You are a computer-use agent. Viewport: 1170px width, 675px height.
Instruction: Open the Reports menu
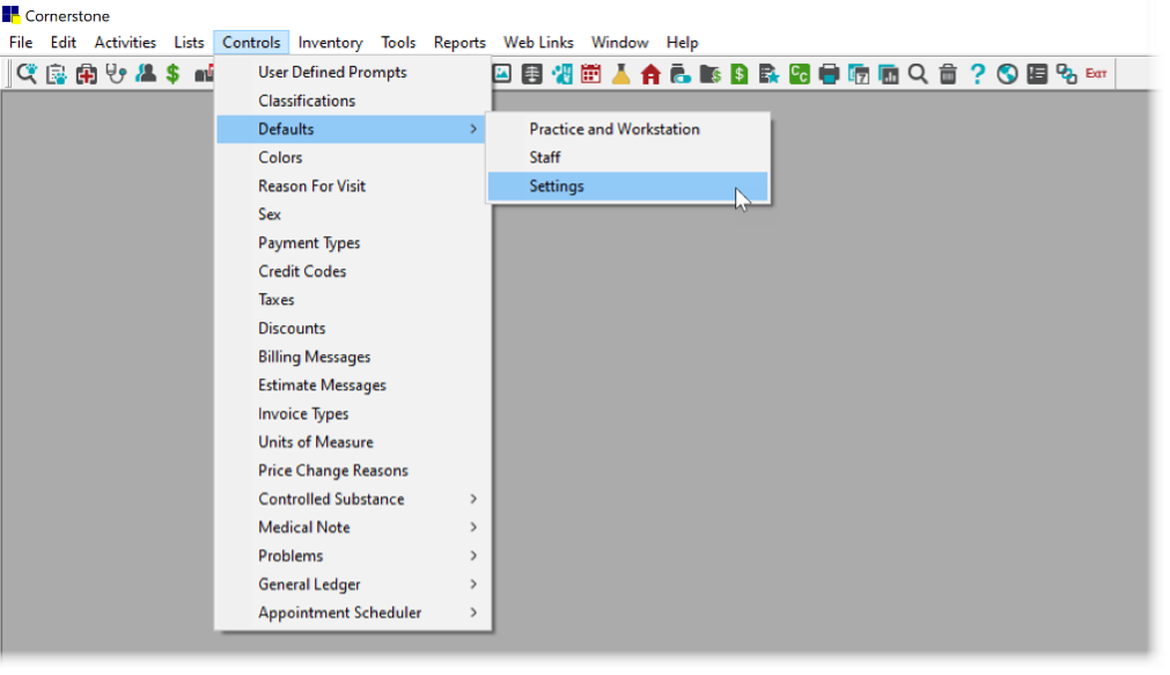pos(460,43)
